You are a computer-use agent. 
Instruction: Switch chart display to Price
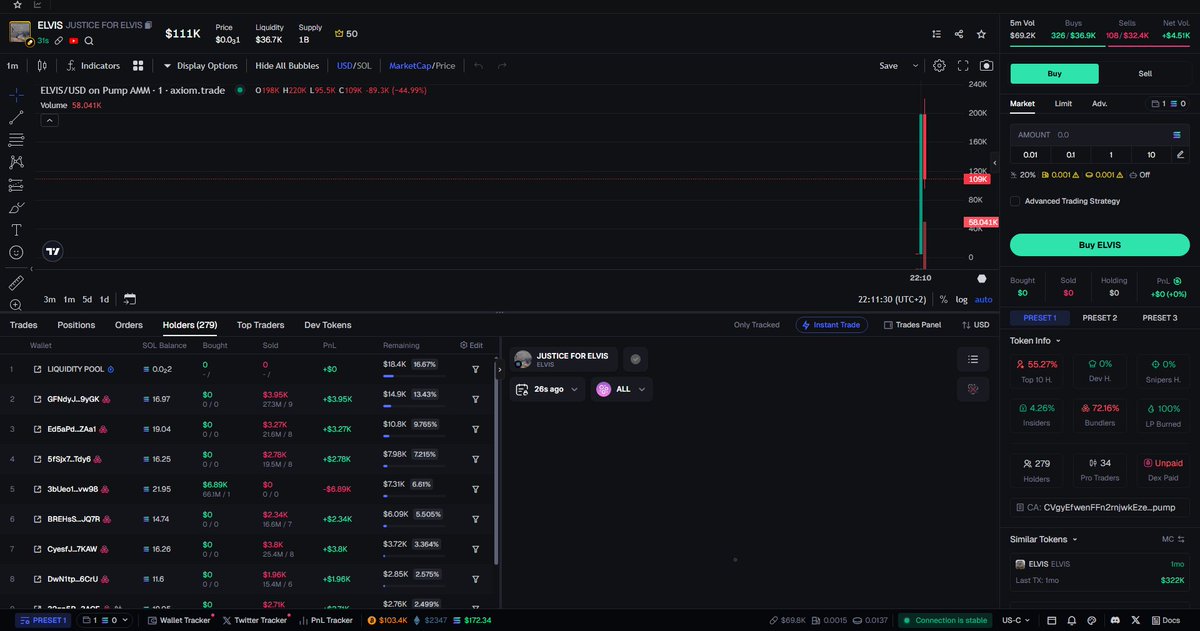446,66
